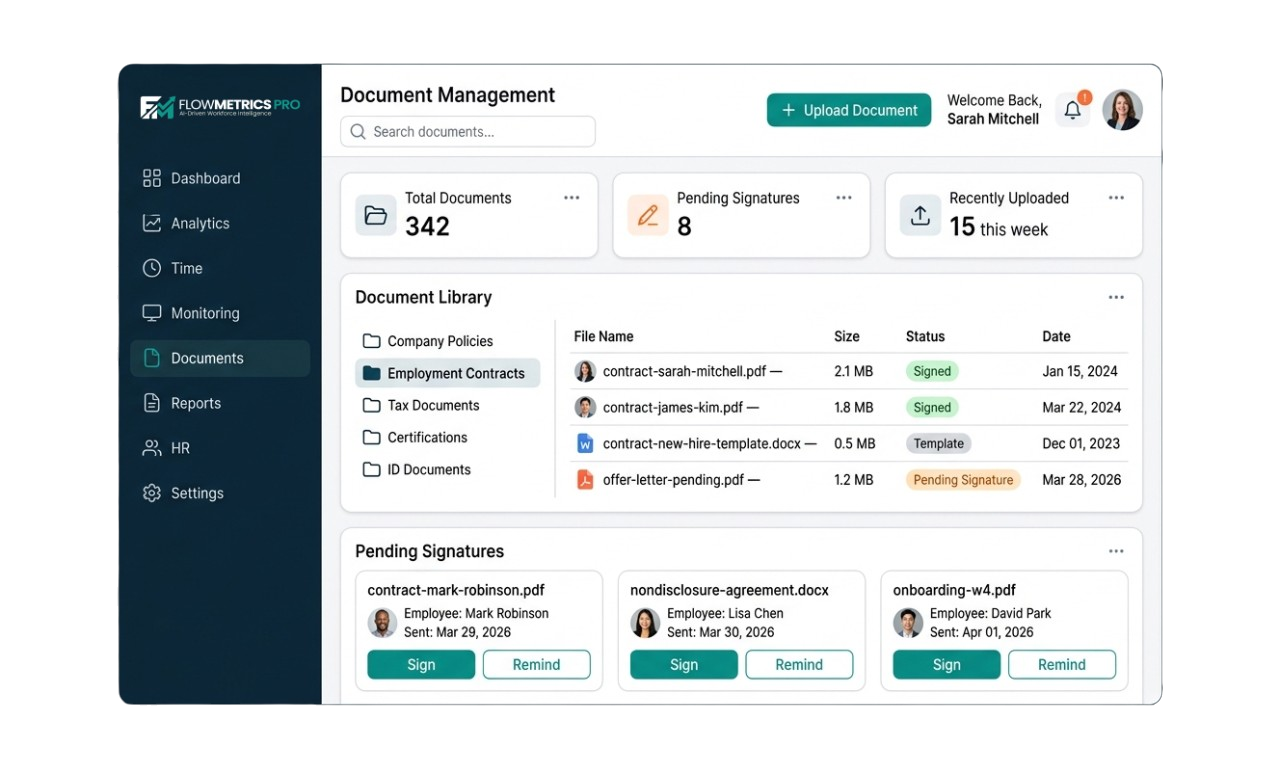Navigate to Settings in the sidebar
Image resolution: width=1280 pixels, height=771 pixels.
point(196,493)
